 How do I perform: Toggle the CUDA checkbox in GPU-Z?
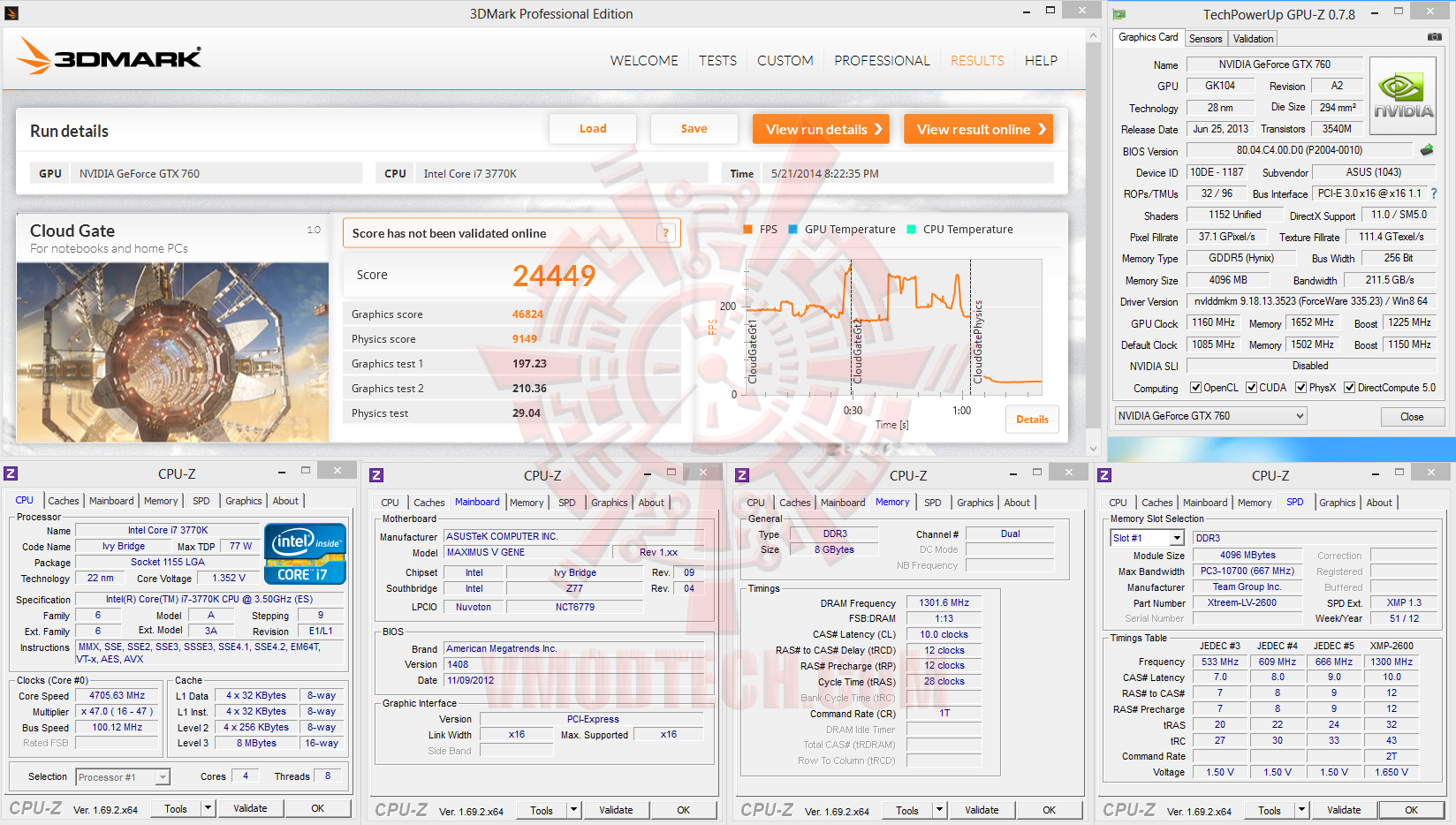1251,387
